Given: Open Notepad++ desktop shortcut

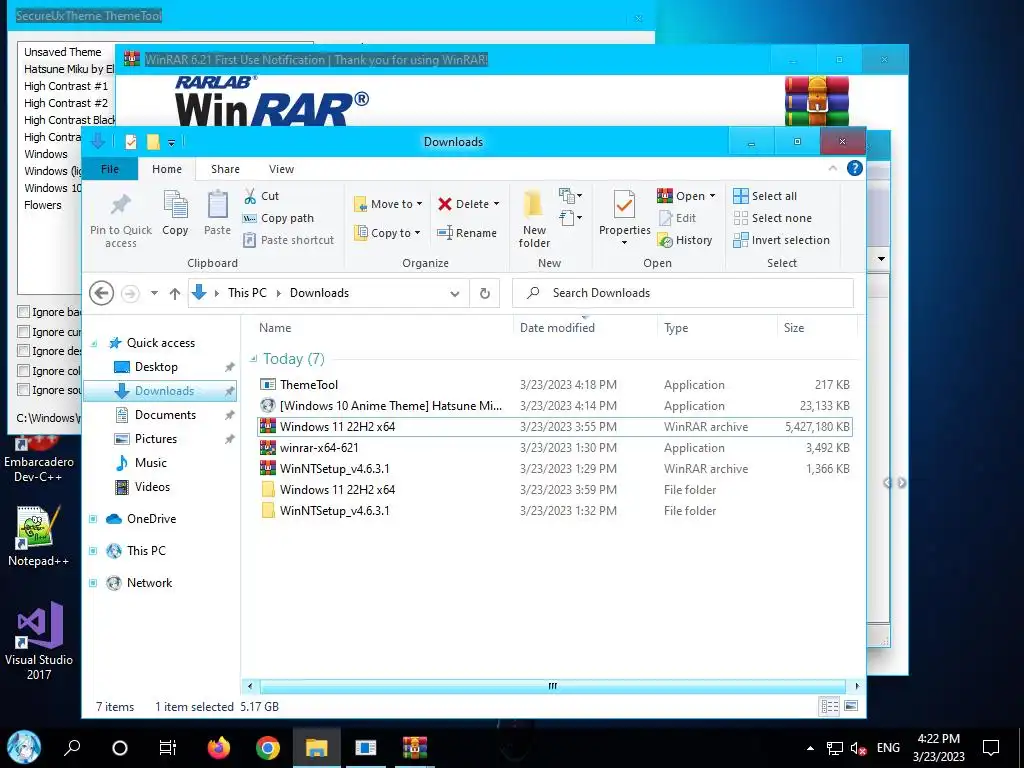Looking at the screenshot, I should click(38, 536).
